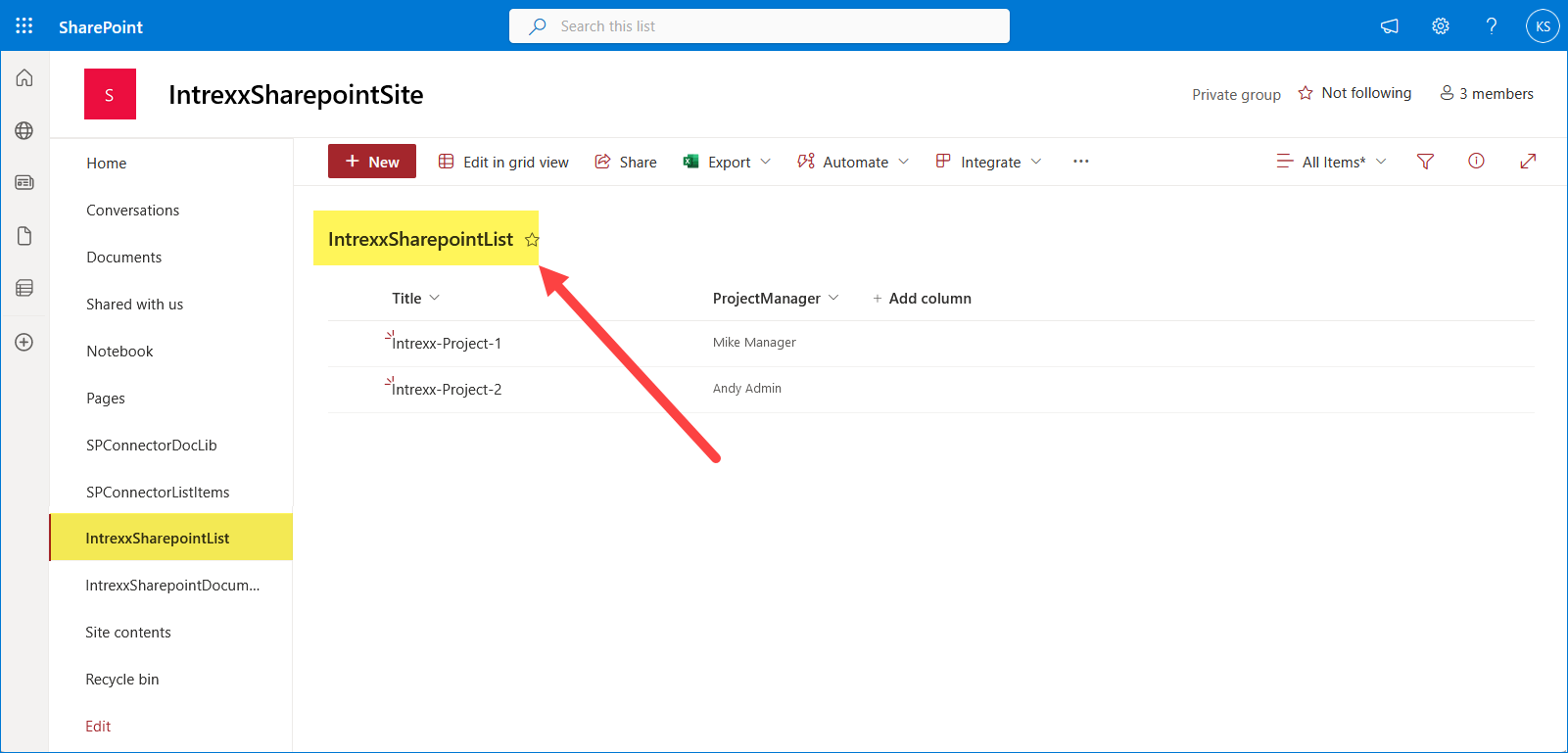Open SPConnectorListItems navigation item
1568x753 pixels.
pos(158,493)
